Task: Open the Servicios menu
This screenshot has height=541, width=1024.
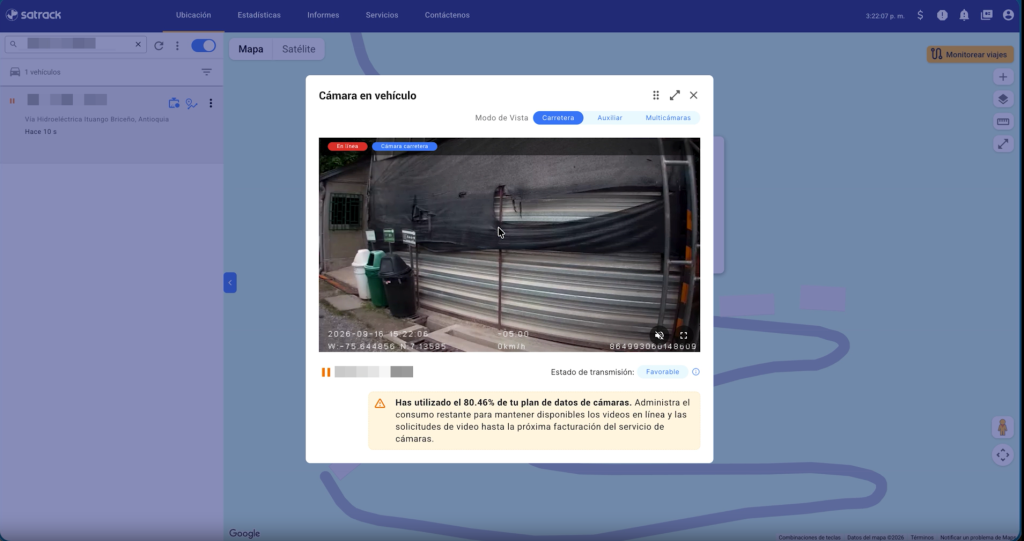Action: tap(381, 15)
